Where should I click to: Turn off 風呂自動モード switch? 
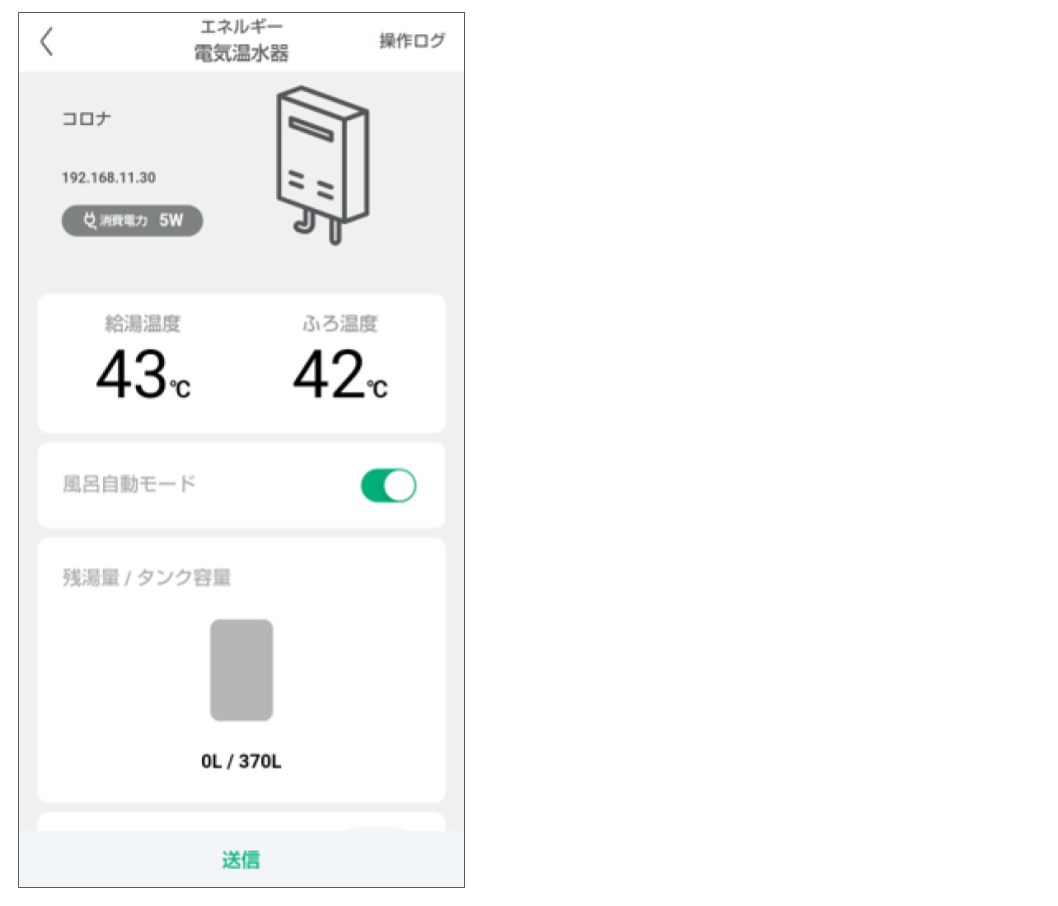388,486
